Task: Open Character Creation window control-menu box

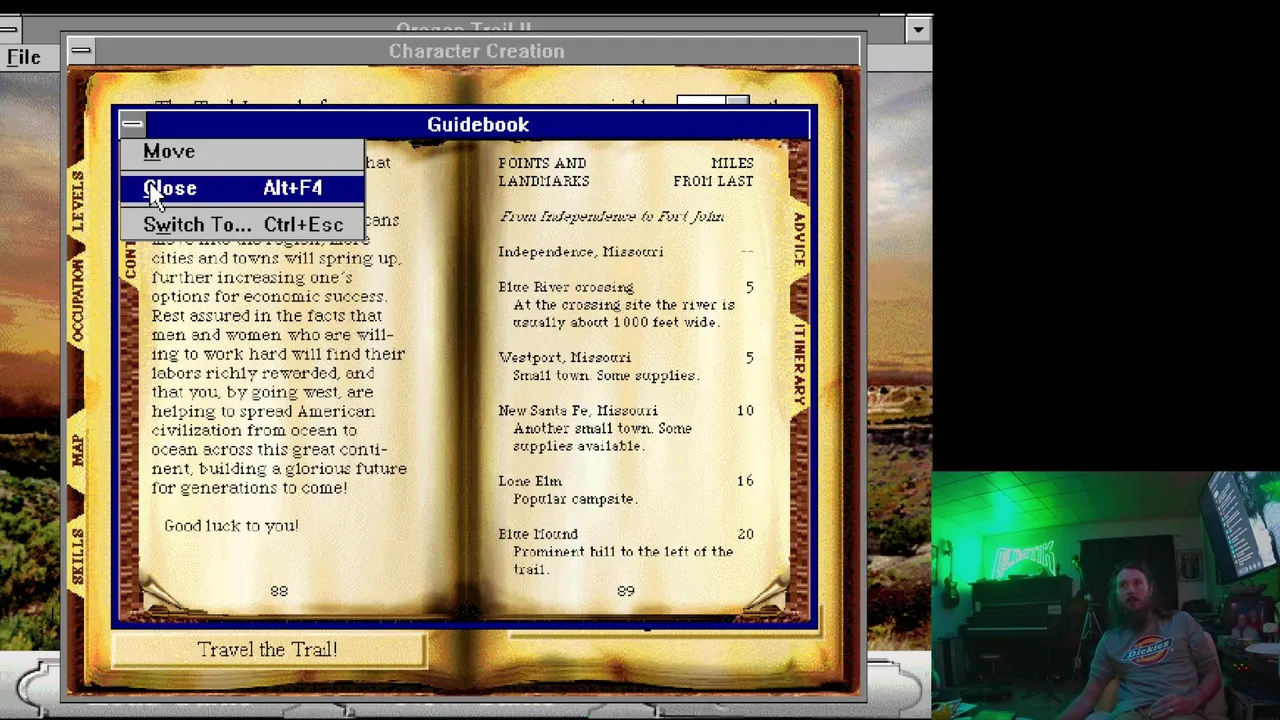Action: pos(81,50)
